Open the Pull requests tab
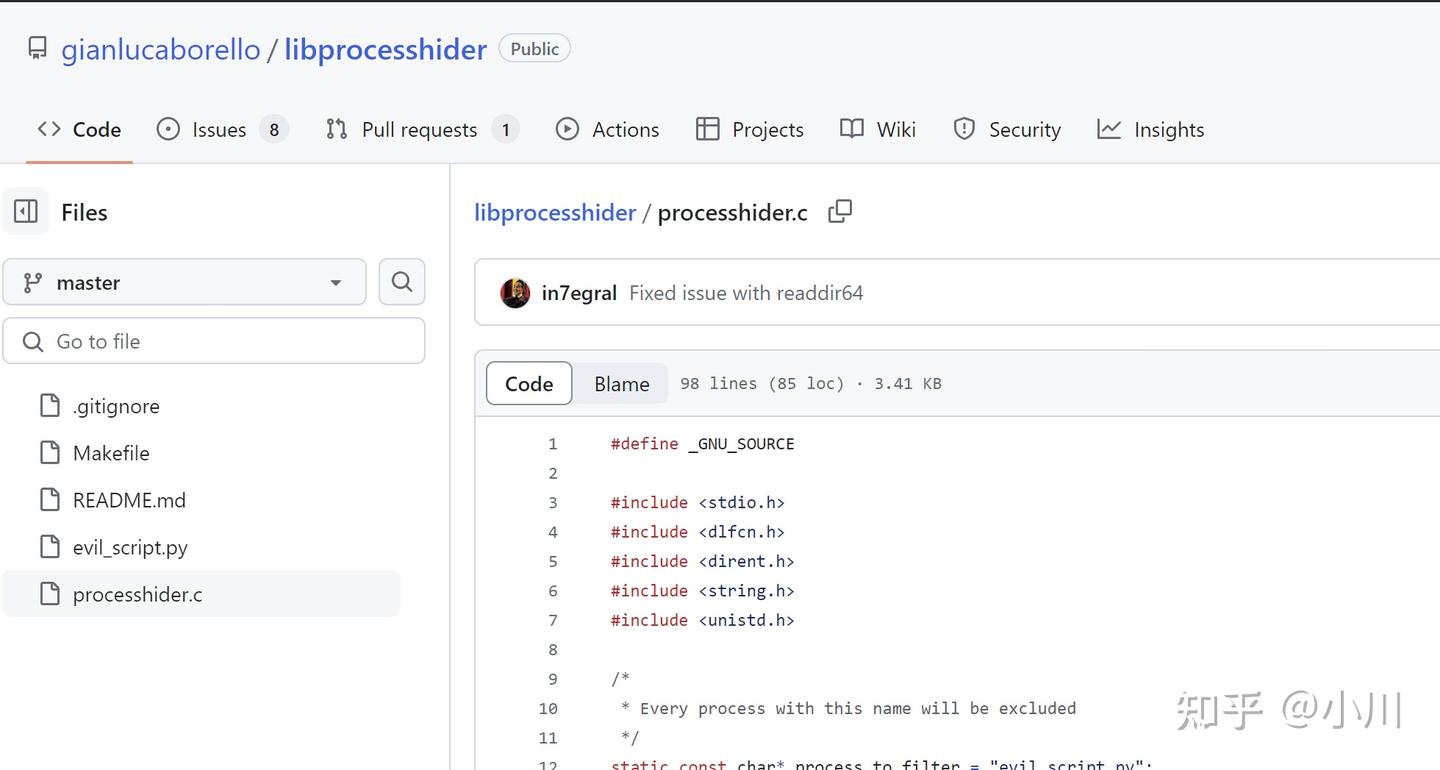The width and height of the screenshot is (1440, 770). tap(422, 129)
